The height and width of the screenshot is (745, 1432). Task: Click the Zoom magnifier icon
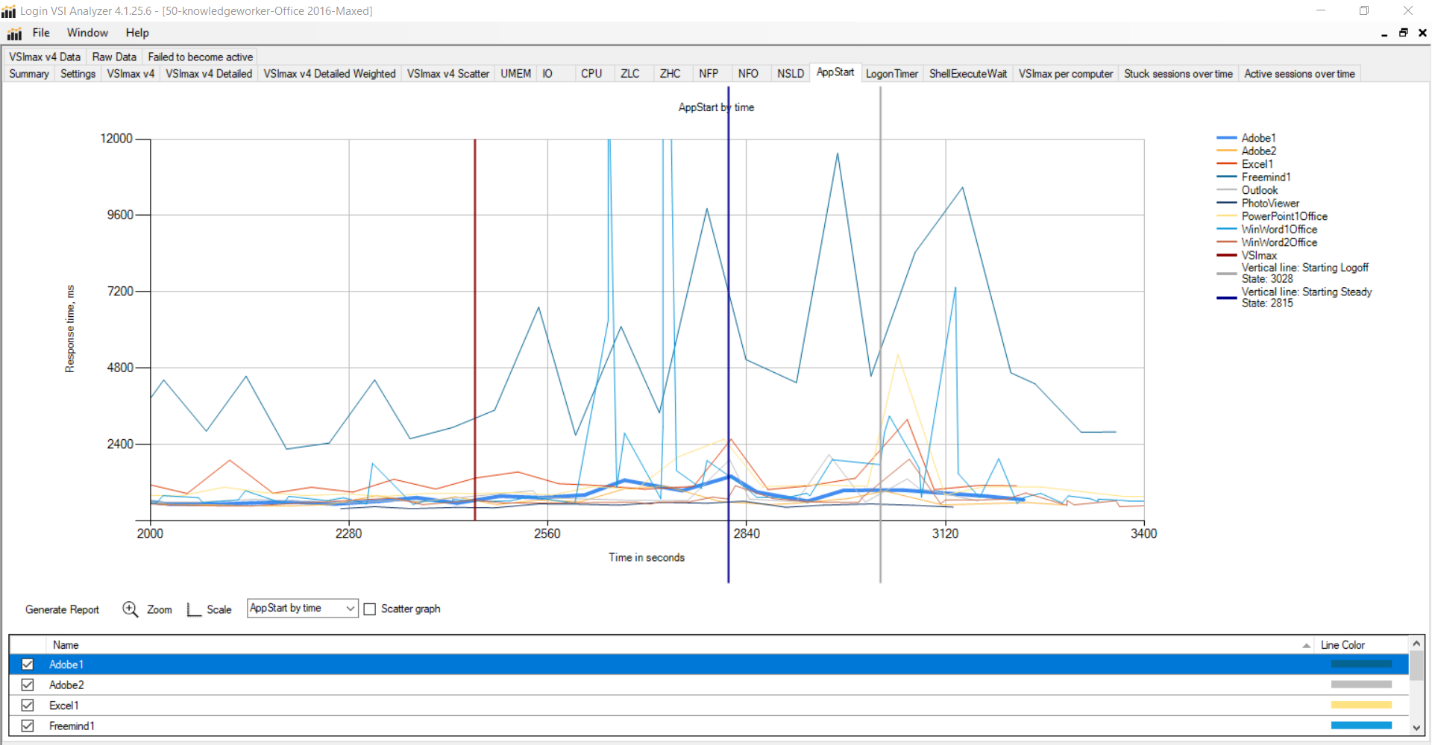(x=131, y=609)
